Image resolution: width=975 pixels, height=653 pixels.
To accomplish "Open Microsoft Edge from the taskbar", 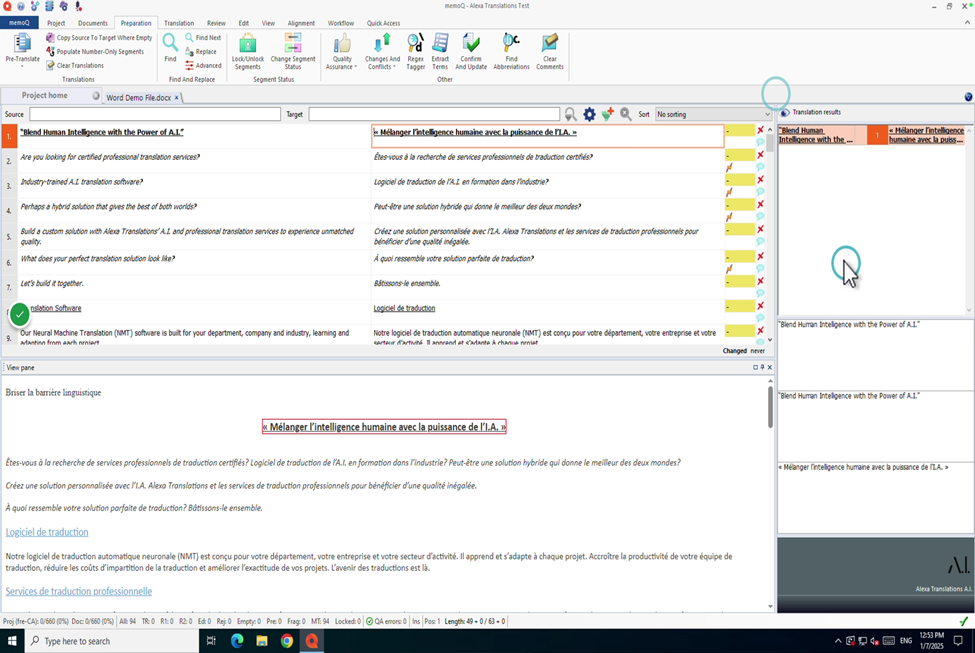I will [237, 641].
